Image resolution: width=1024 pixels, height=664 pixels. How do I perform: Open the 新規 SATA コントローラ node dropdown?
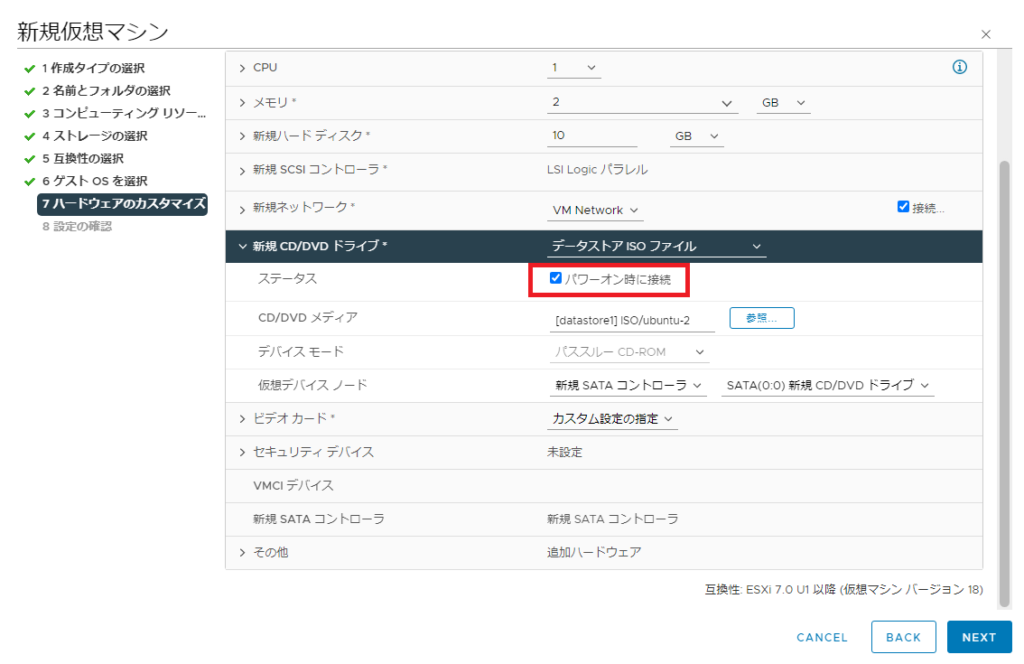628,385
